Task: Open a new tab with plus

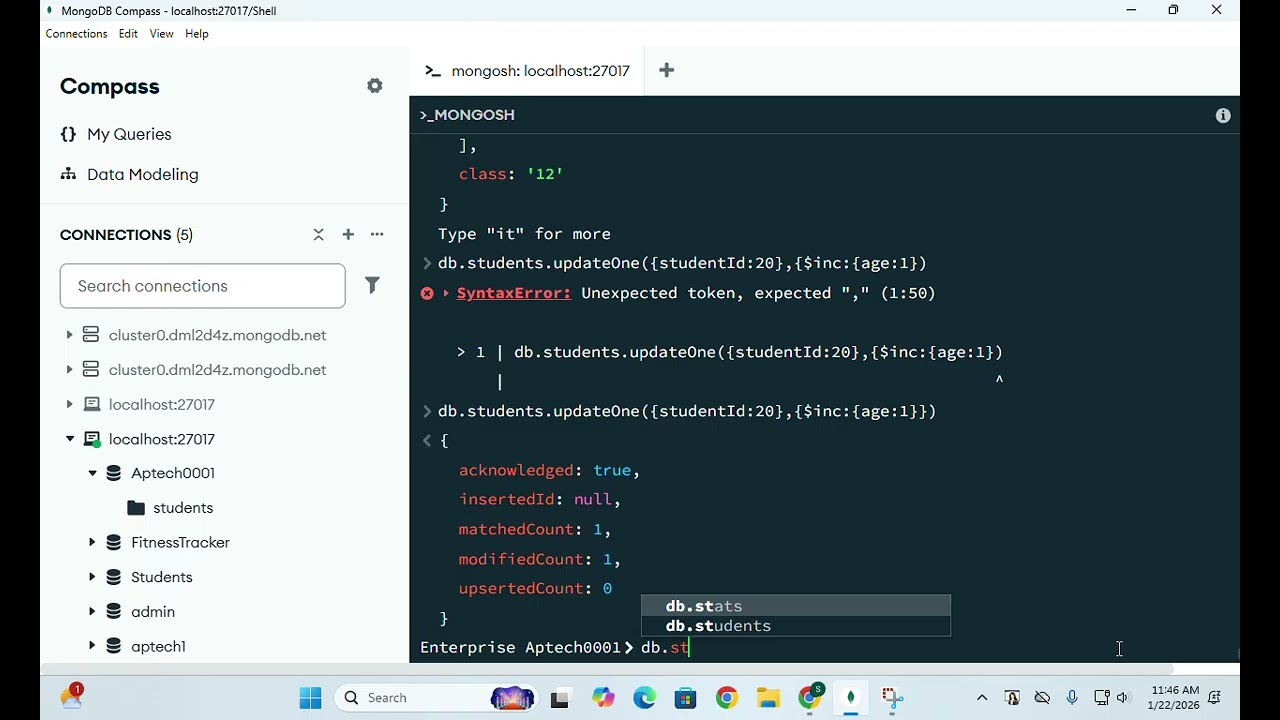Action: pos(667,70)
